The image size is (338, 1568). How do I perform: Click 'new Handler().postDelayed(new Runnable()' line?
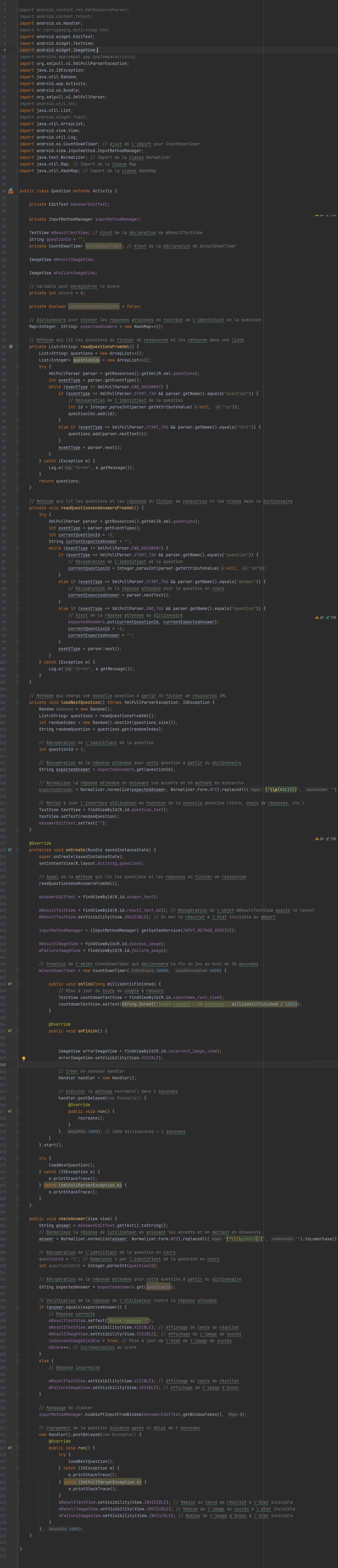90,1434
